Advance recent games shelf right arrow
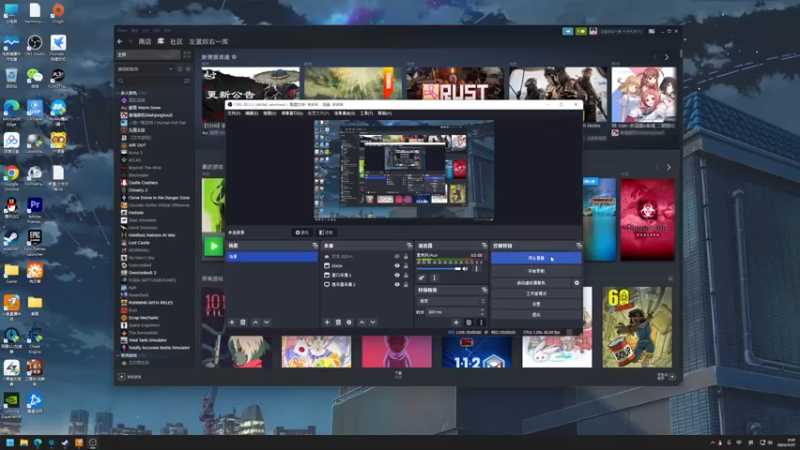Screen dimensions: 800x450 pos(669,167)
